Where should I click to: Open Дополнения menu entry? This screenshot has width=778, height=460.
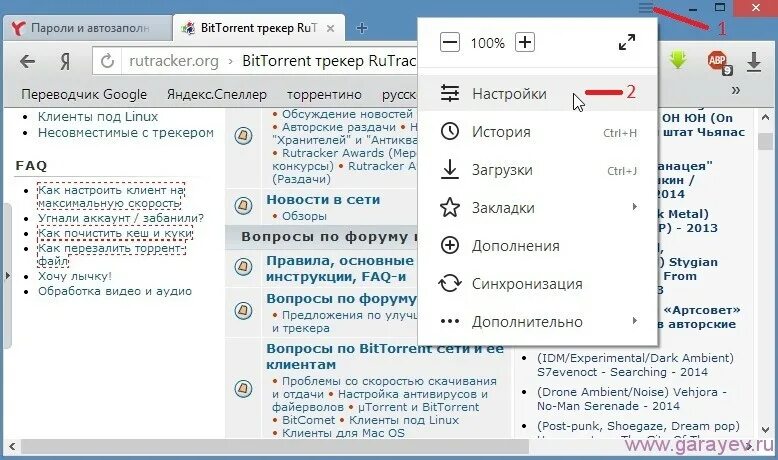click(537, 246)
